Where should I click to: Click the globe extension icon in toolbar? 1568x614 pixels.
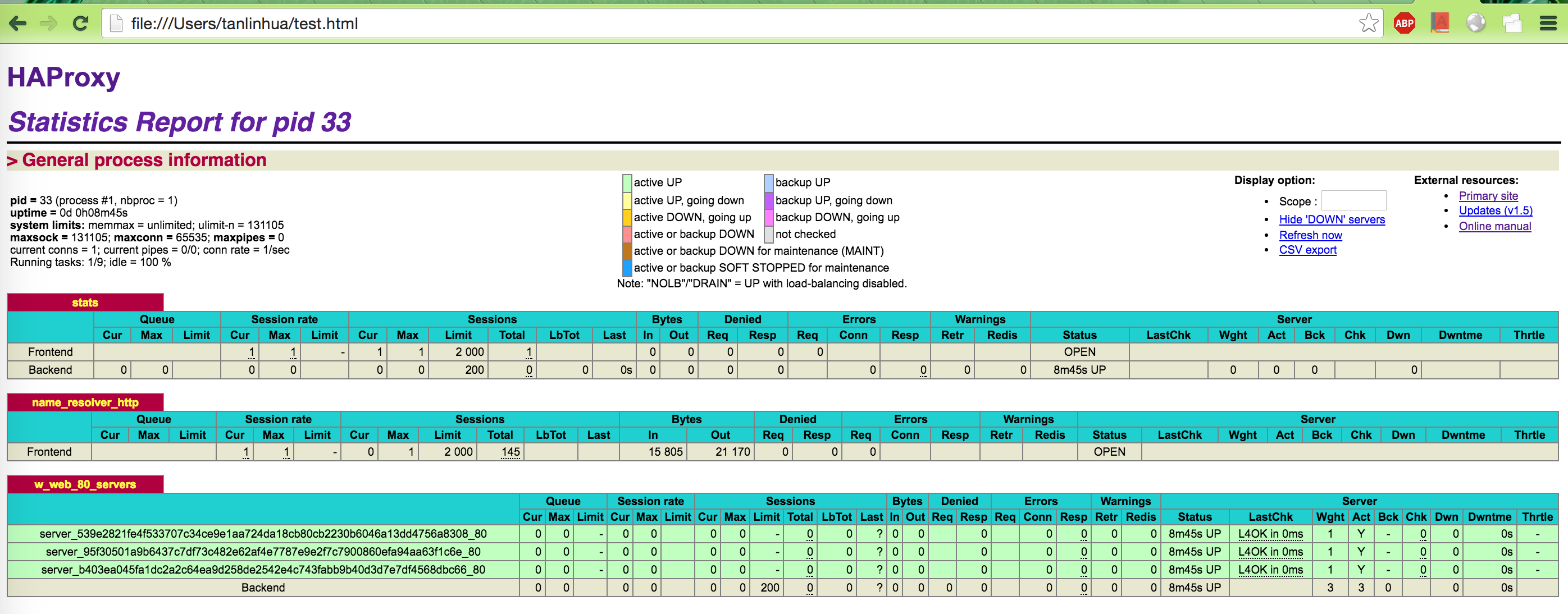(x=1475, y=23)
